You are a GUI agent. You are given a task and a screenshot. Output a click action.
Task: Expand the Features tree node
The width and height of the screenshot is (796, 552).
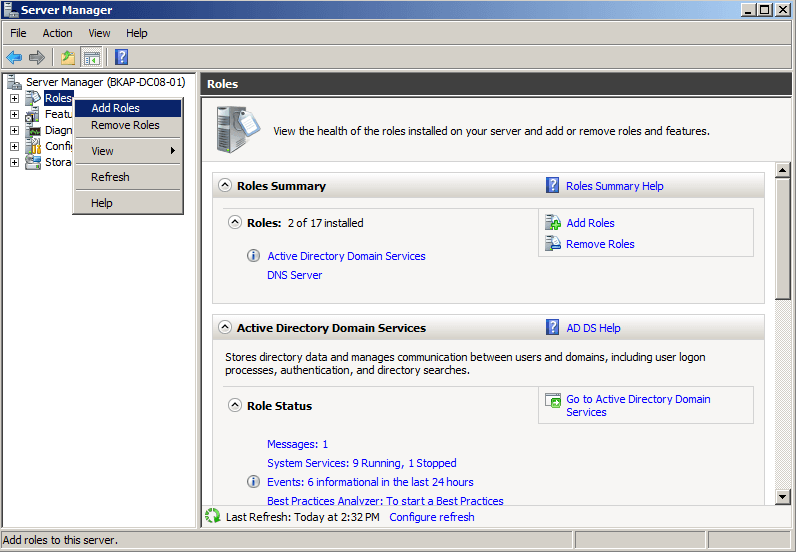click(x=14, y=114)
